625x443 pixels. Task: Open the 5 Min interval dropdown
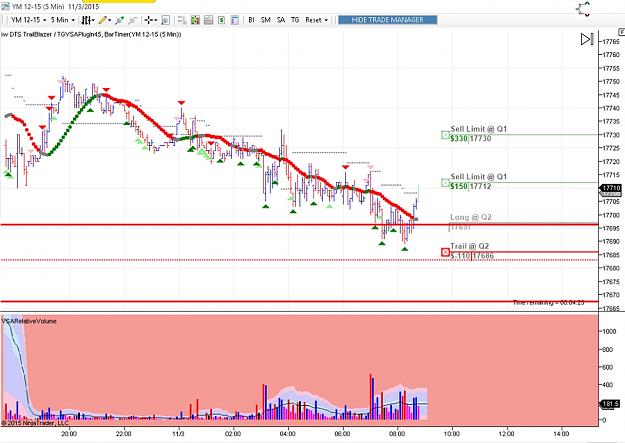(x=63, y=20)
